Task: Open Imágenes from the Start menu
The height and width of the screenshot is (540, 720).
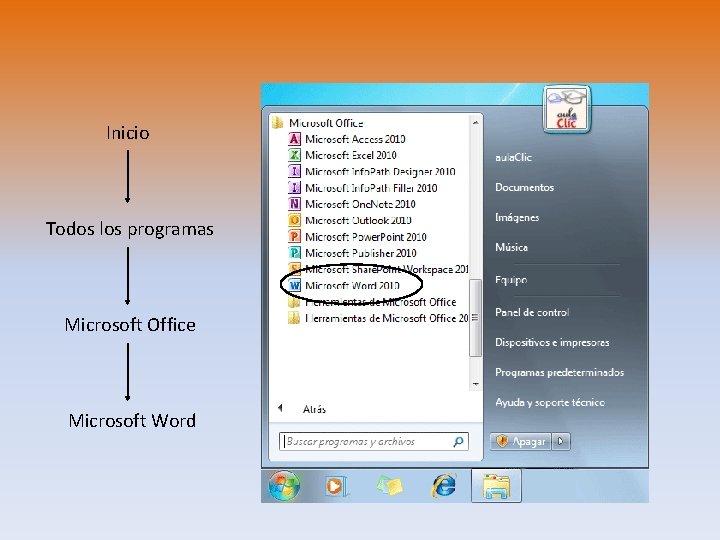Action: click(517, 218)
